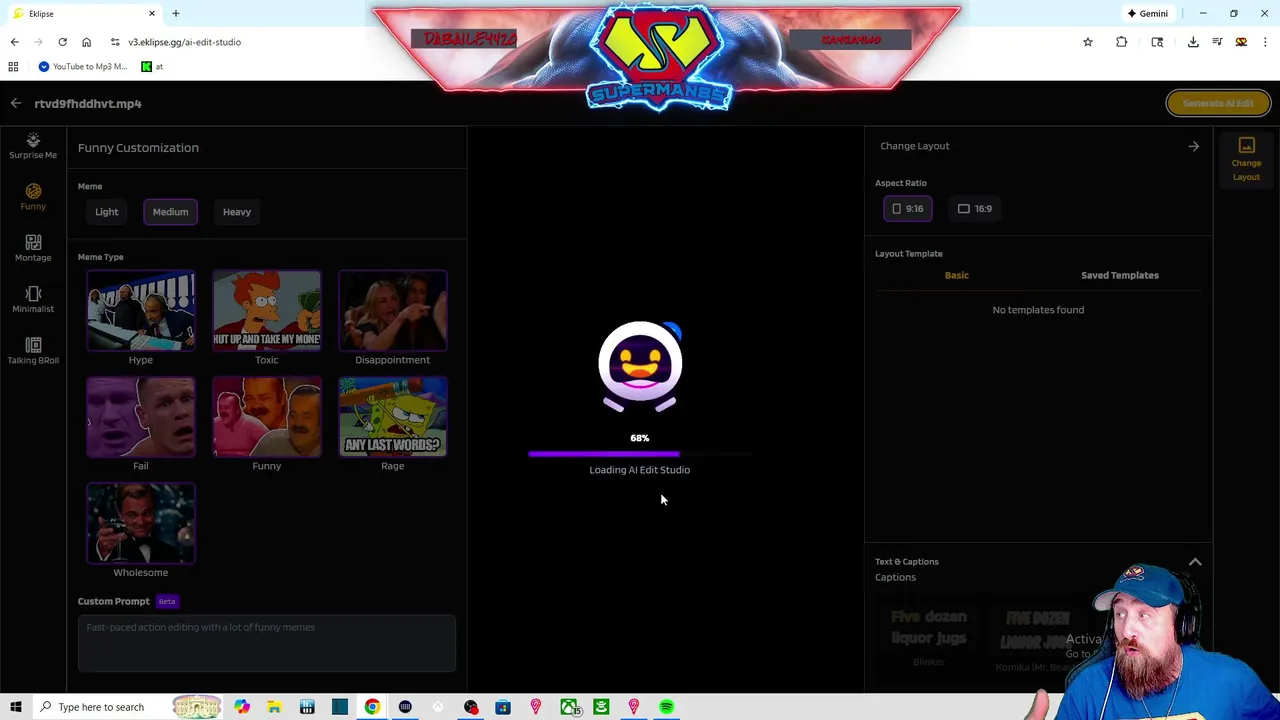Open the Montage style option
Image resolution: width=1280 pixels, height=720 pixels.
pos(33,248)
